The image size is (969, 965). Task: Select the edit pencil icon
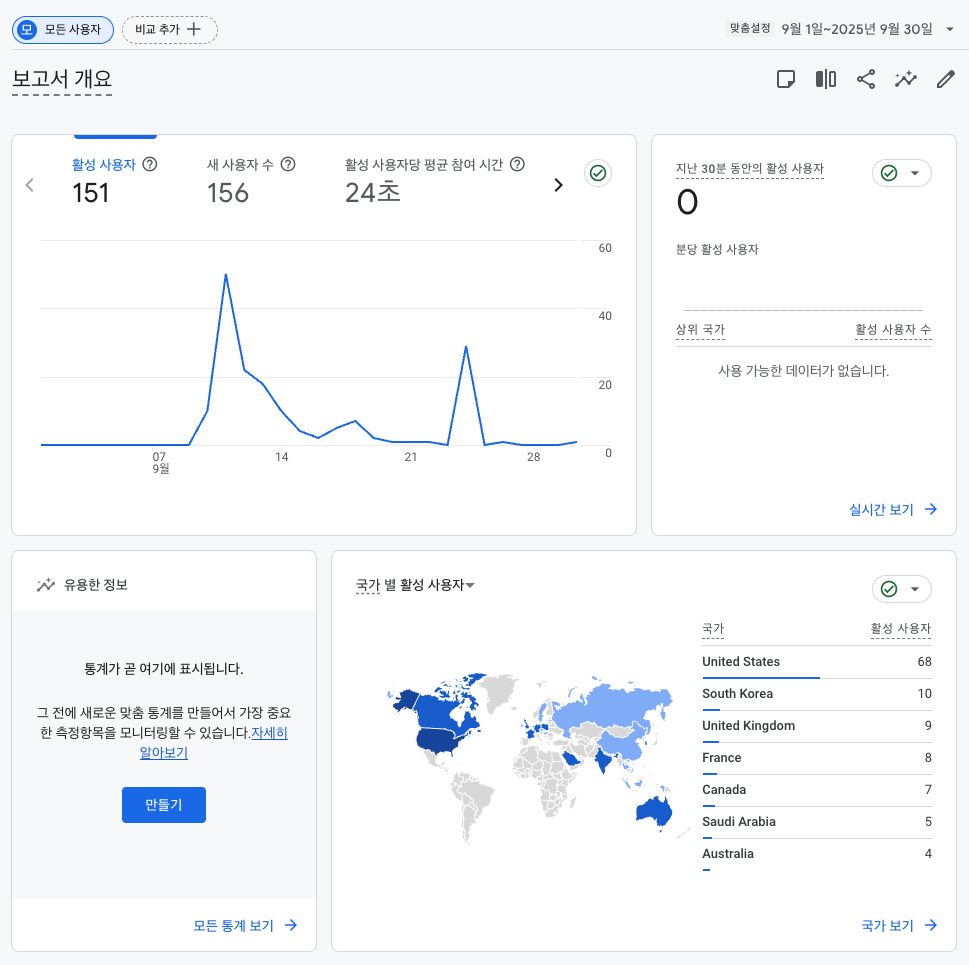tap(944, 78)
